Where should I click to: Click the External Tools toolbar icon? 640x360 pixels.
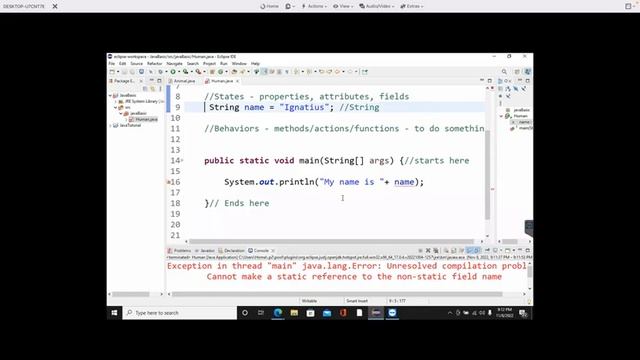[198, 72]
